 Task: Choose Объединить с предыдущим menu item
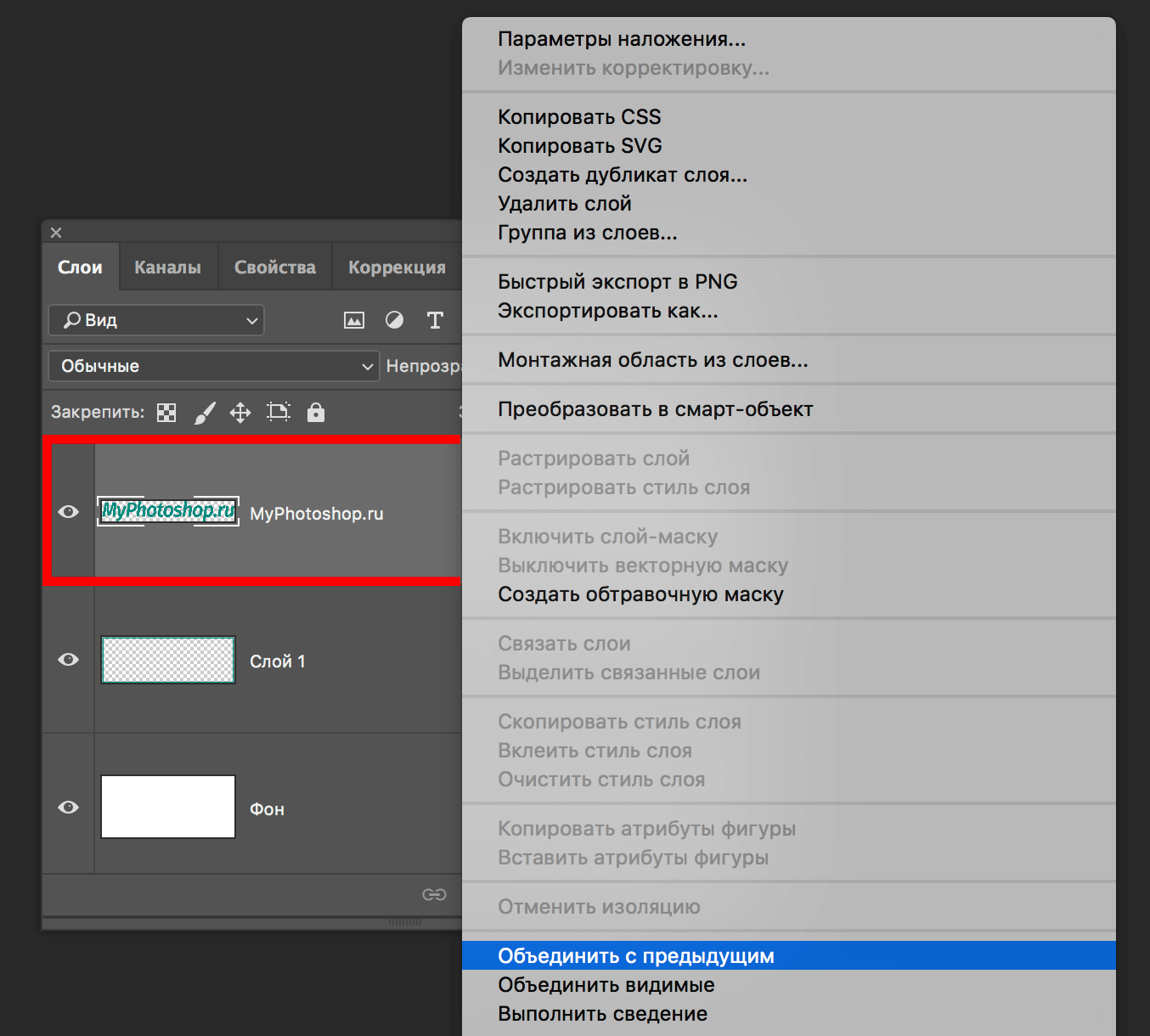tap(635, 956)
